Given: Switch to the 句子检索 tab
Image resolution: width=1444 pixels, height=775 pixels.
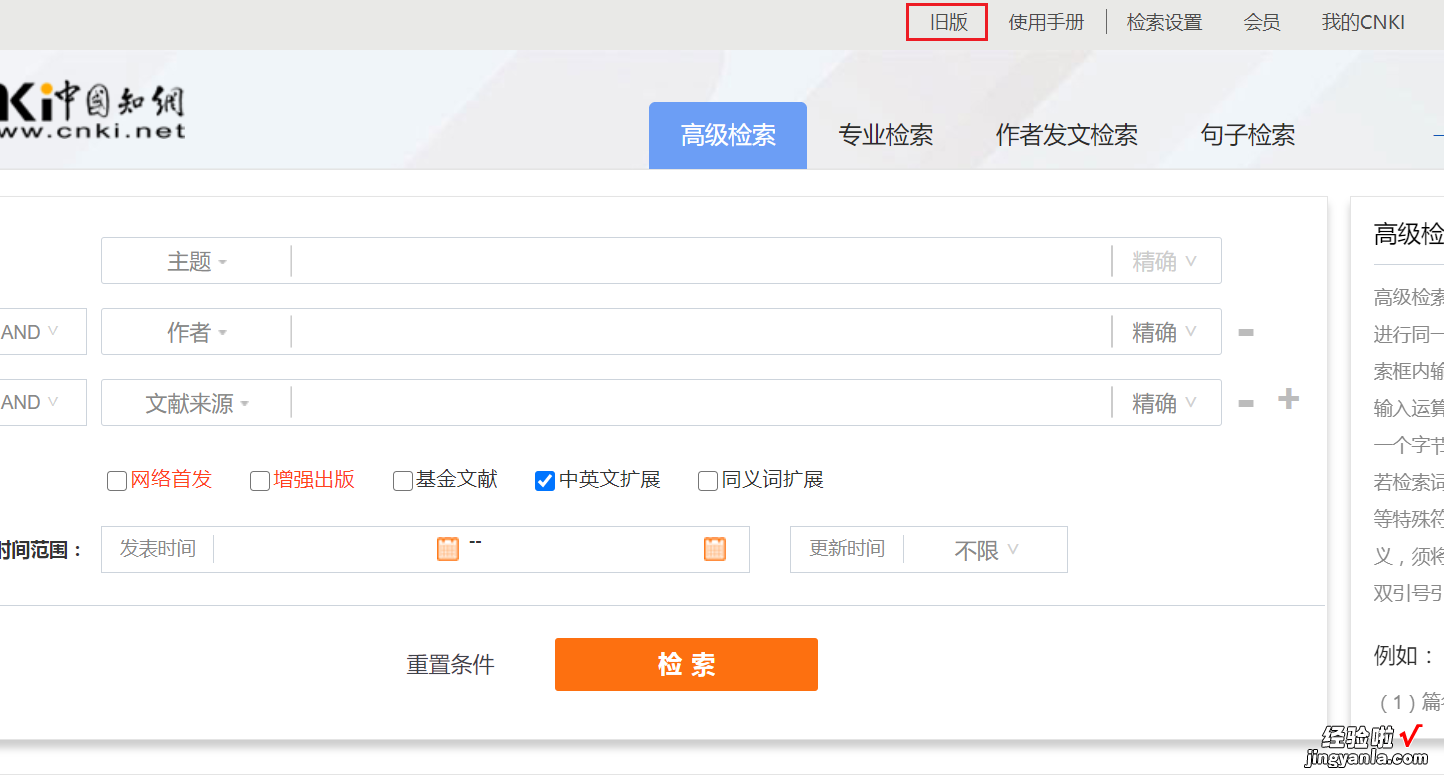Looking at the screenshot, I should click(x=1248, y=135).
